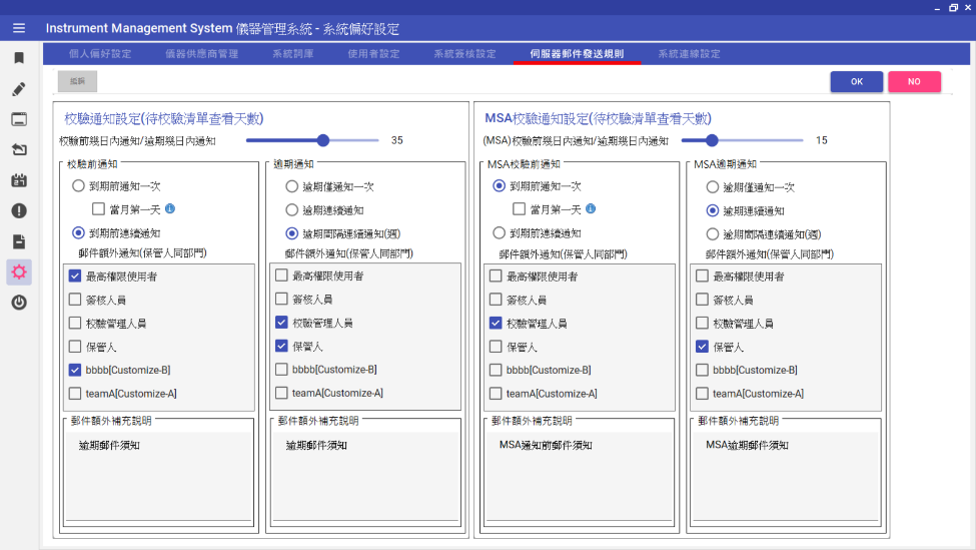Click the exclamation alert sidebar icon
Image resolution: width=976 pixels, height=550 pixels.
coord(19,211)
